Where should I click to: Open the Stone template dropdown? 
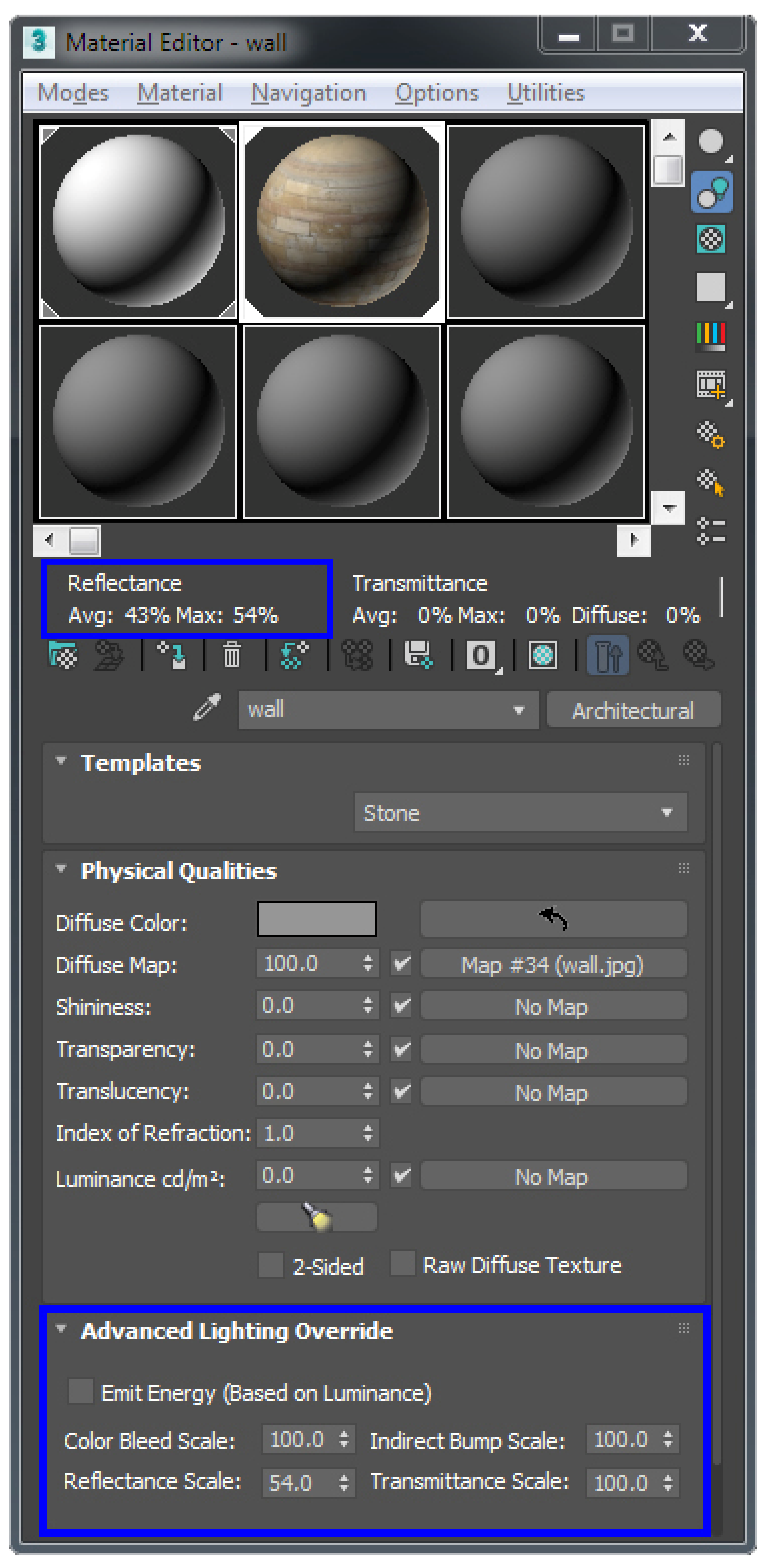point(521,812)
